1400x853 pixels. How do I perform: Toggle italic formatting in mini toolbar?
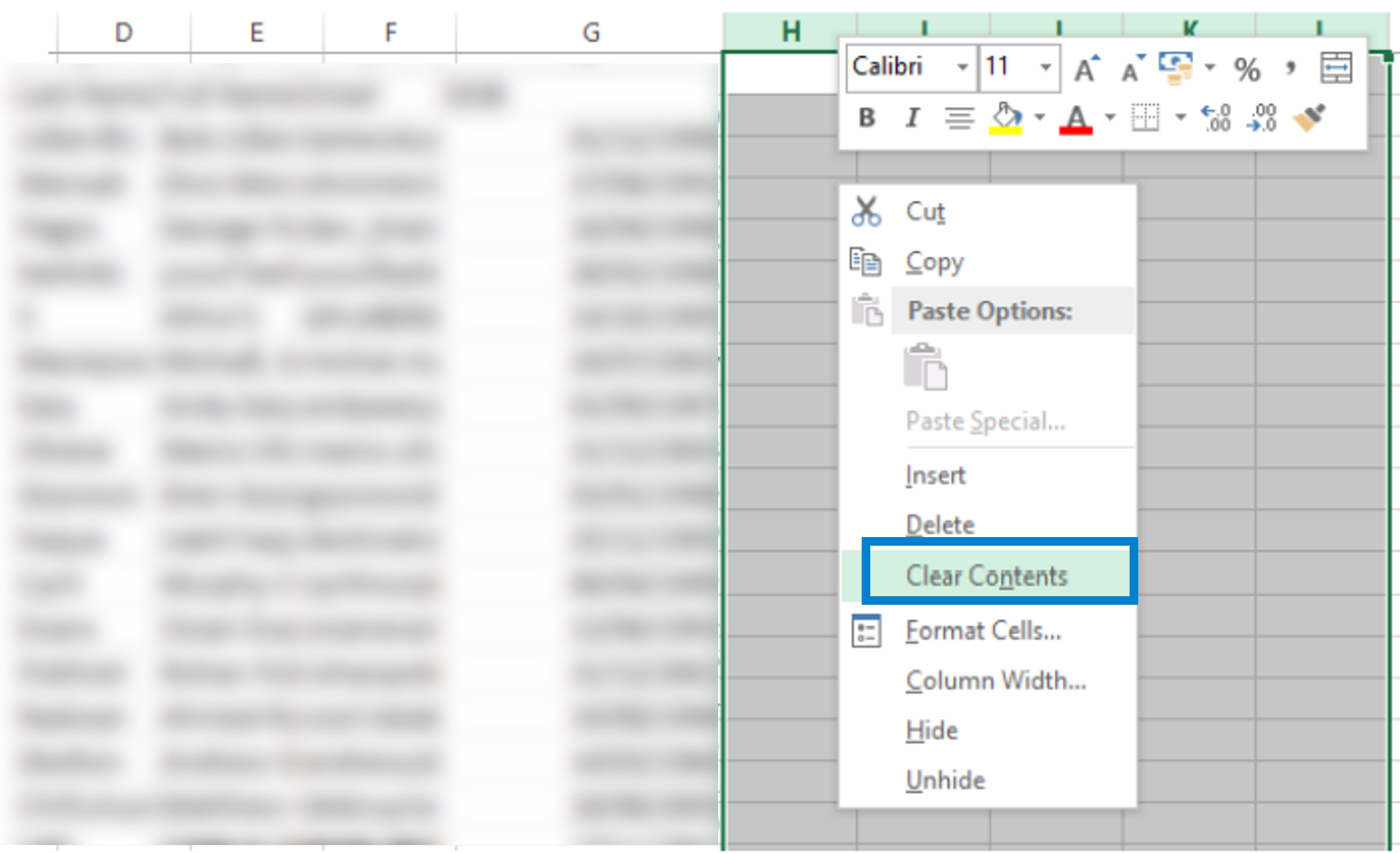(x=912, y=117)
